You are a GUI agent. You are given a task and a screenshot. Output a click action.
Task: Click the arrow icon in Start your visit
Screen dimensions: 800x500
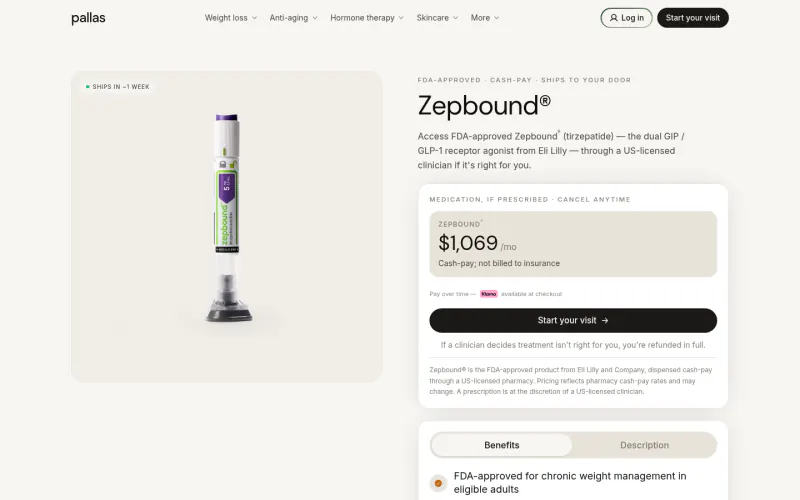point(605,320)
